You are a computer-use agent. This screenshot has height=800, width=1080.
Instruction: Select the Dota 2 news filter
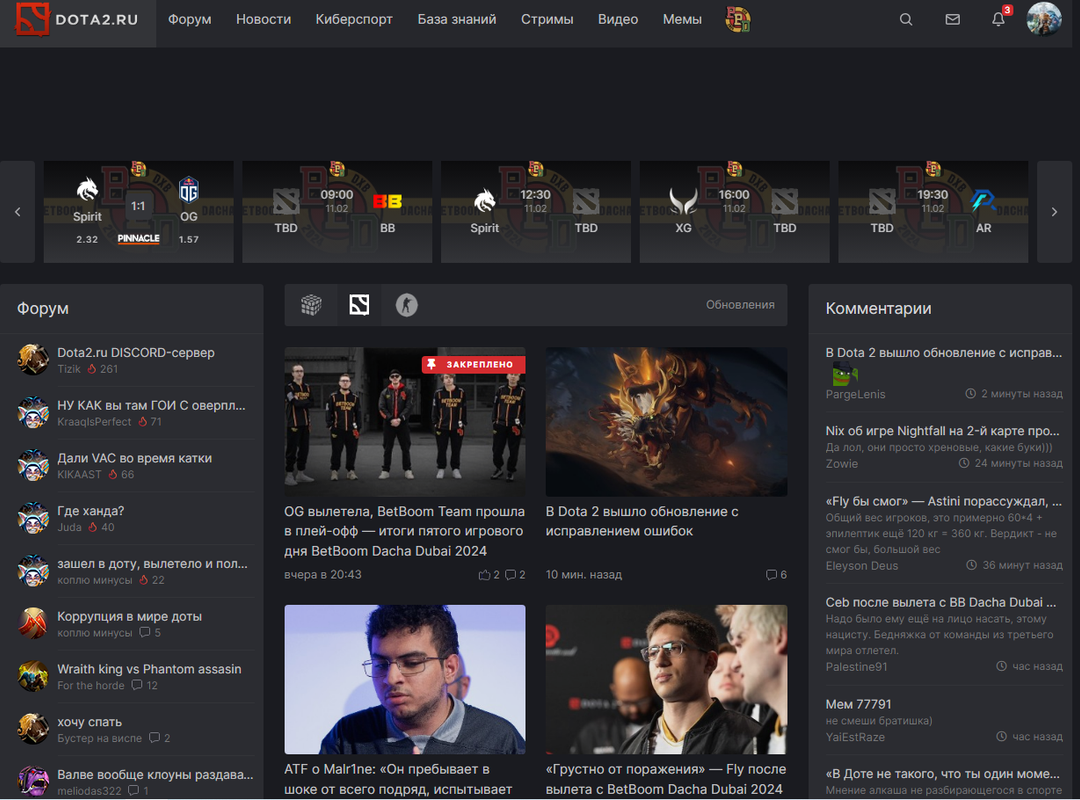(359, 305)
